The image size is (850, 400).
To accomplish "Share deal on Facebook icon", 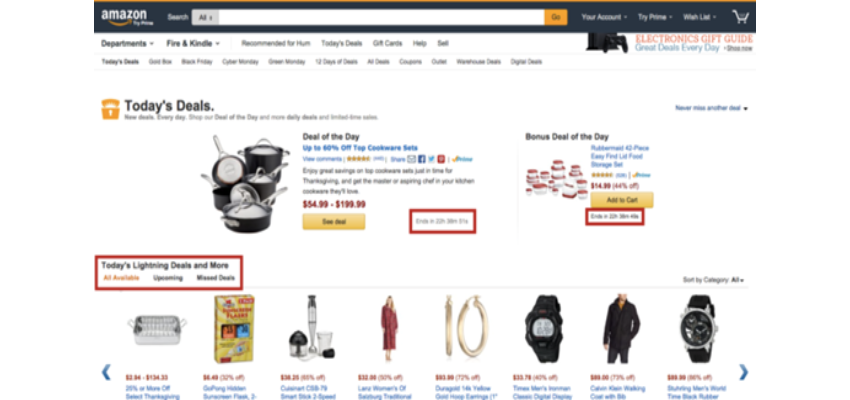I will (x=422, y=159).
